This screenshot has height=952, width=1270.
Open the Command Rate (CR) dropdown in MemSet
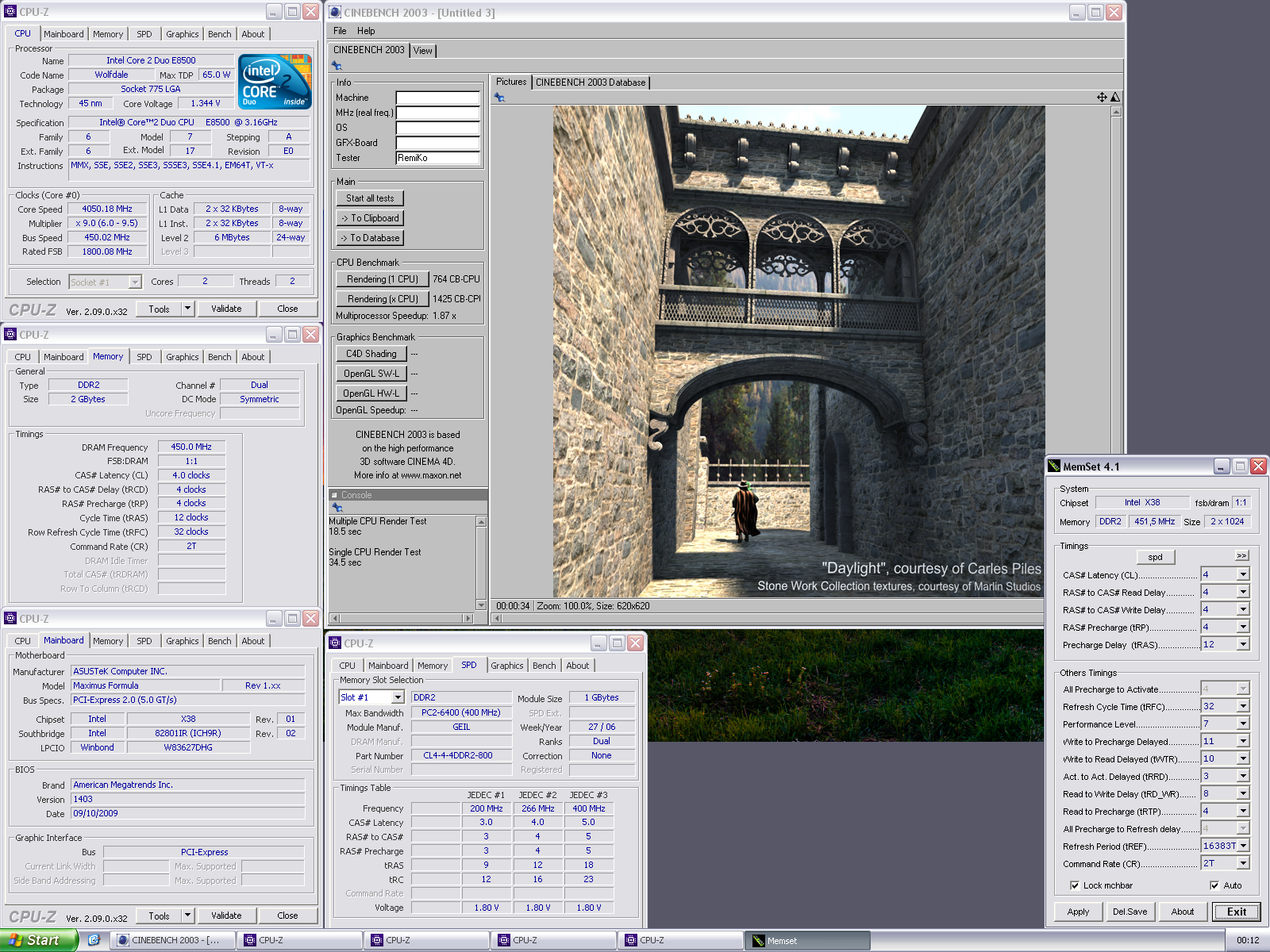(1243, 863)
